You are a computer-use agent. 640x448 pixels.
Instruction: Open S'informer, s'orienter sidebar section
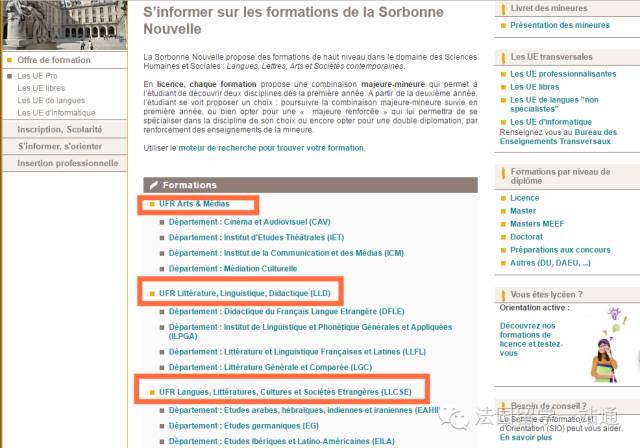(59, 147)
